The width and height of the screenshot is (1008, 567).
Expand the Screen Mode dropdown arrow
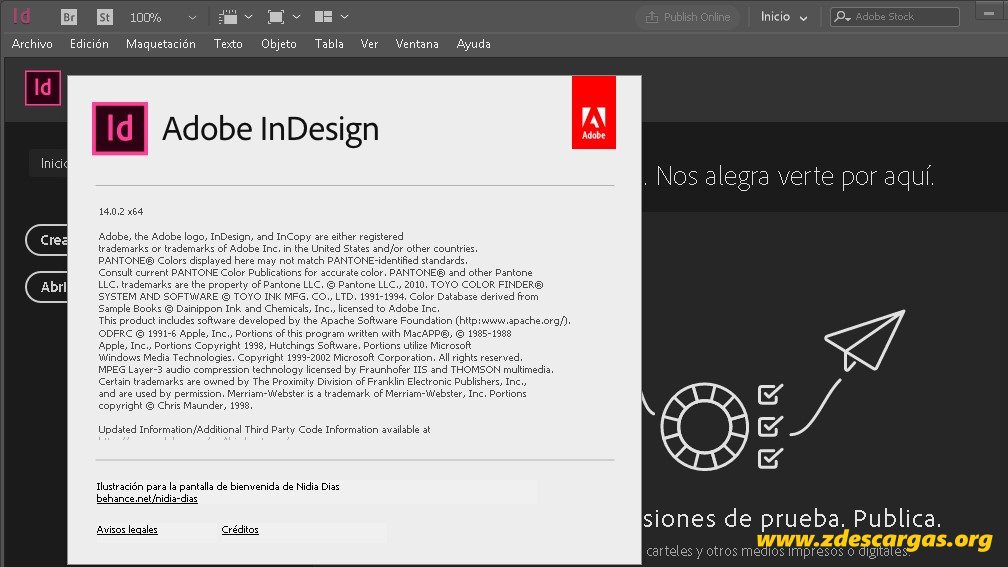[x=296, y=17]
